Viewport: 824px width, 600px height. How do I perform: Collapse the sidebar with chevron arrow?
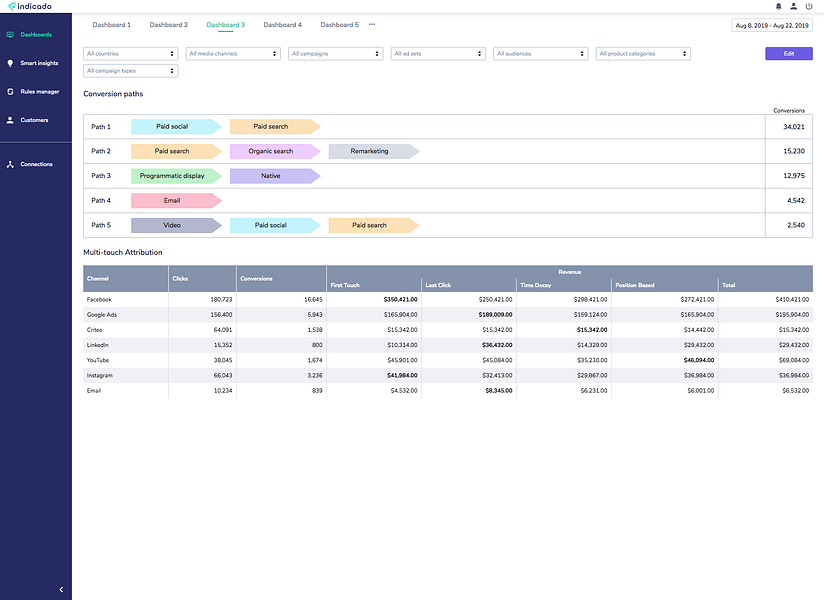61,589
